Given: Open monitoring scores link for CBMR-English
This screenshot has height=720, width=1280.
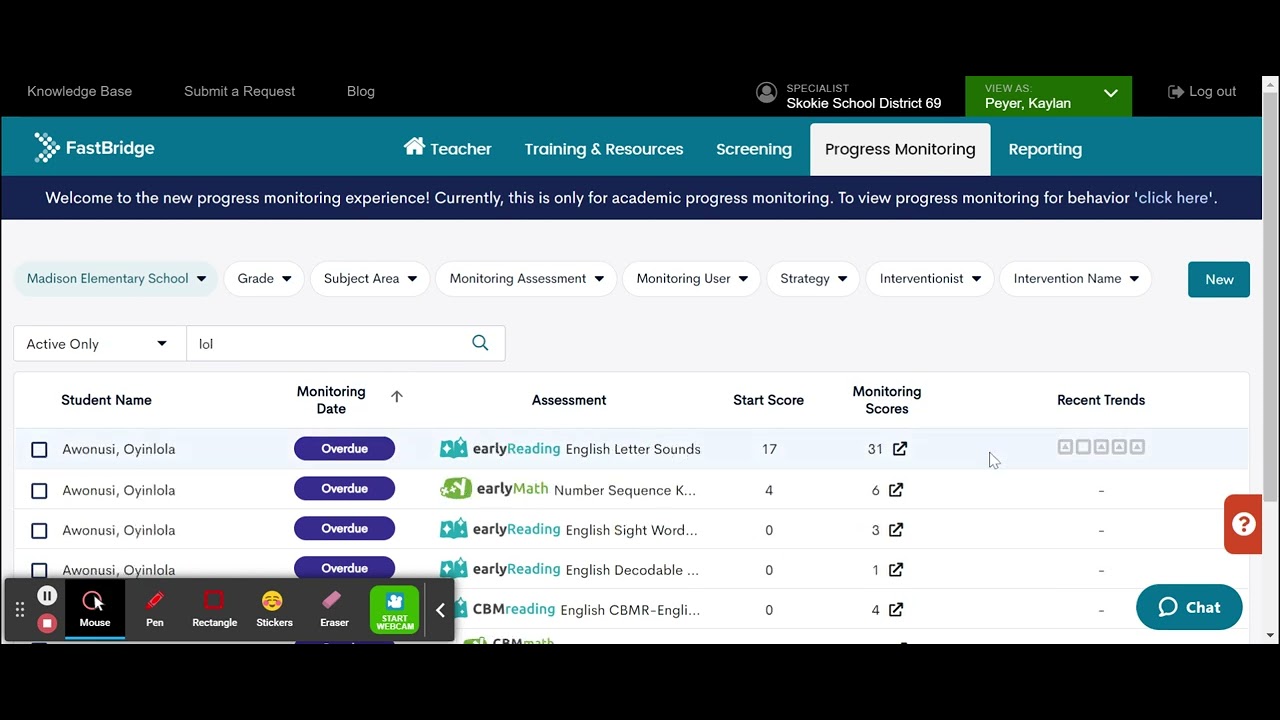Looking at the screenshot, I should tap(896, 609).
